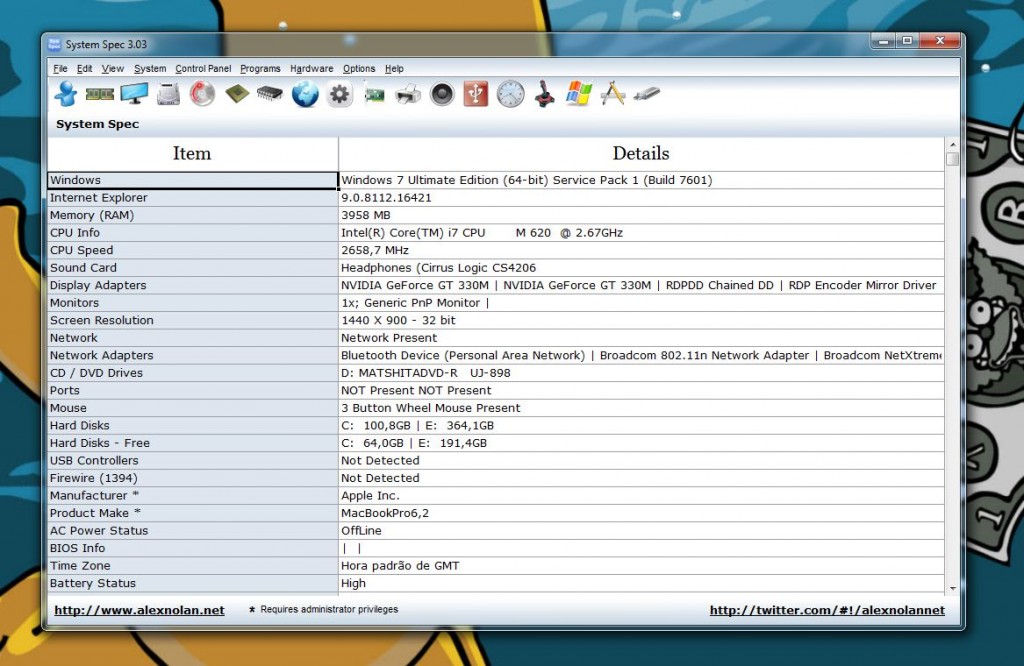Open the Hardware menu
This screenshot has width=1024, height=666.
click(x=312, y=69)
